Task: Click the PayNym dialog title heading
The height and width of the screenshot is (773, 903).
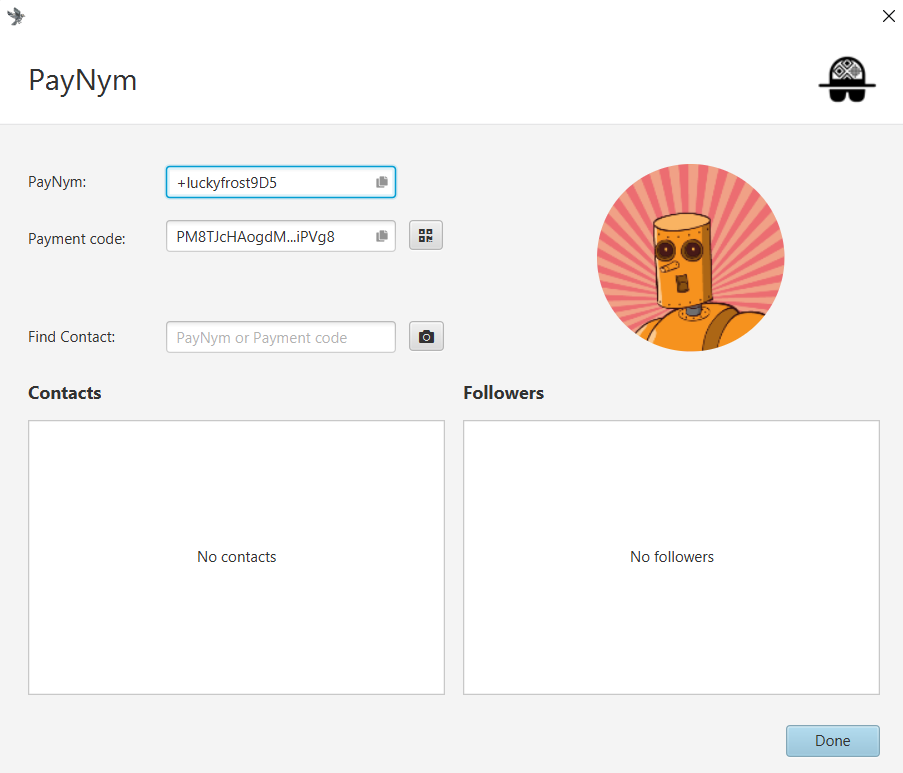Action: (x=82, y=80)
